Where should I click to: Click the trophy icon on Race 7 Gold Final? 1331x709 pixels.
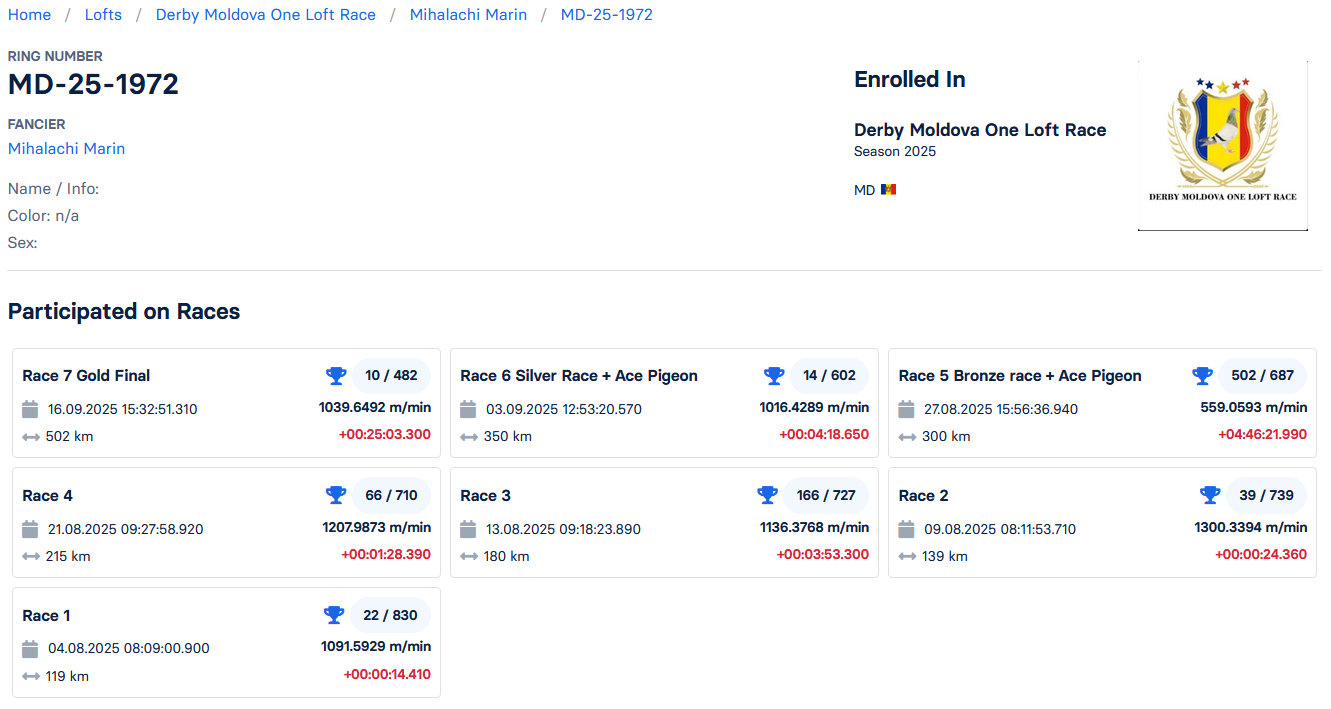tap(336, 376)
